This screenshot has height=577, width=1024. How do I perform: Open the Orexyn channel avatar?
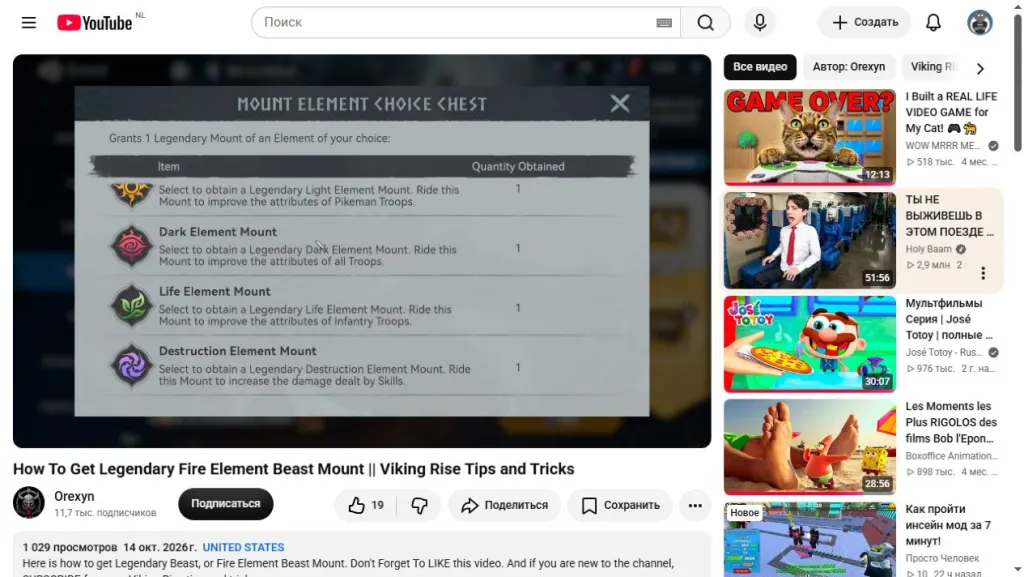29,503
